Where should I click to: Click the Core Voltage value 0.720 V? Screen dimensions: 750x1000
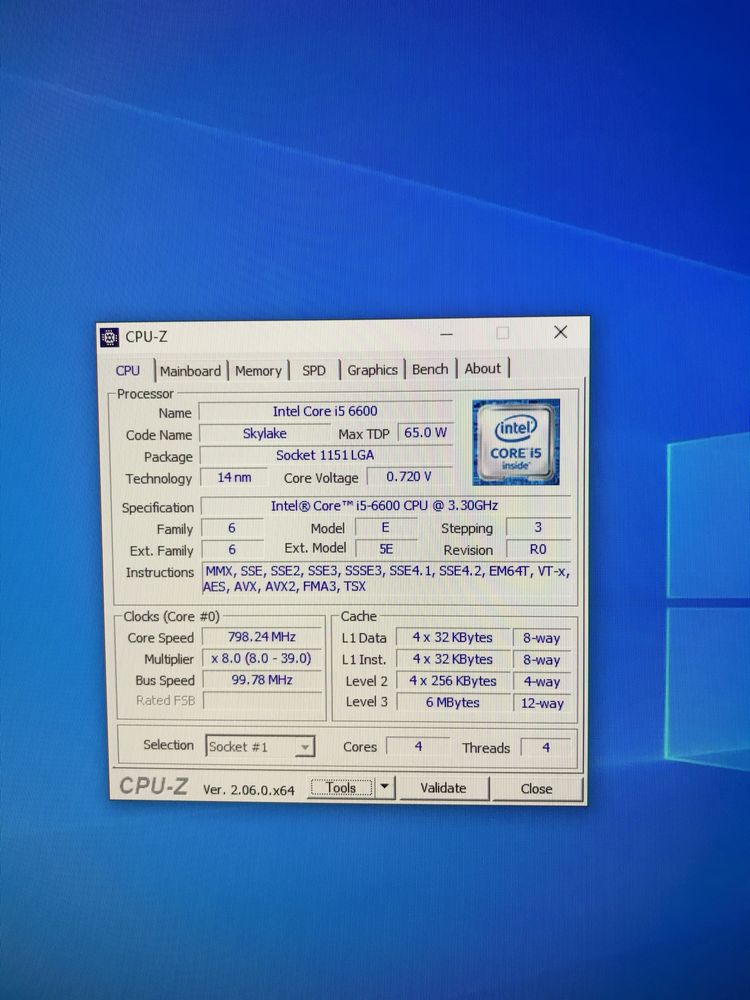pyautogui.click(x=409, y=477)
